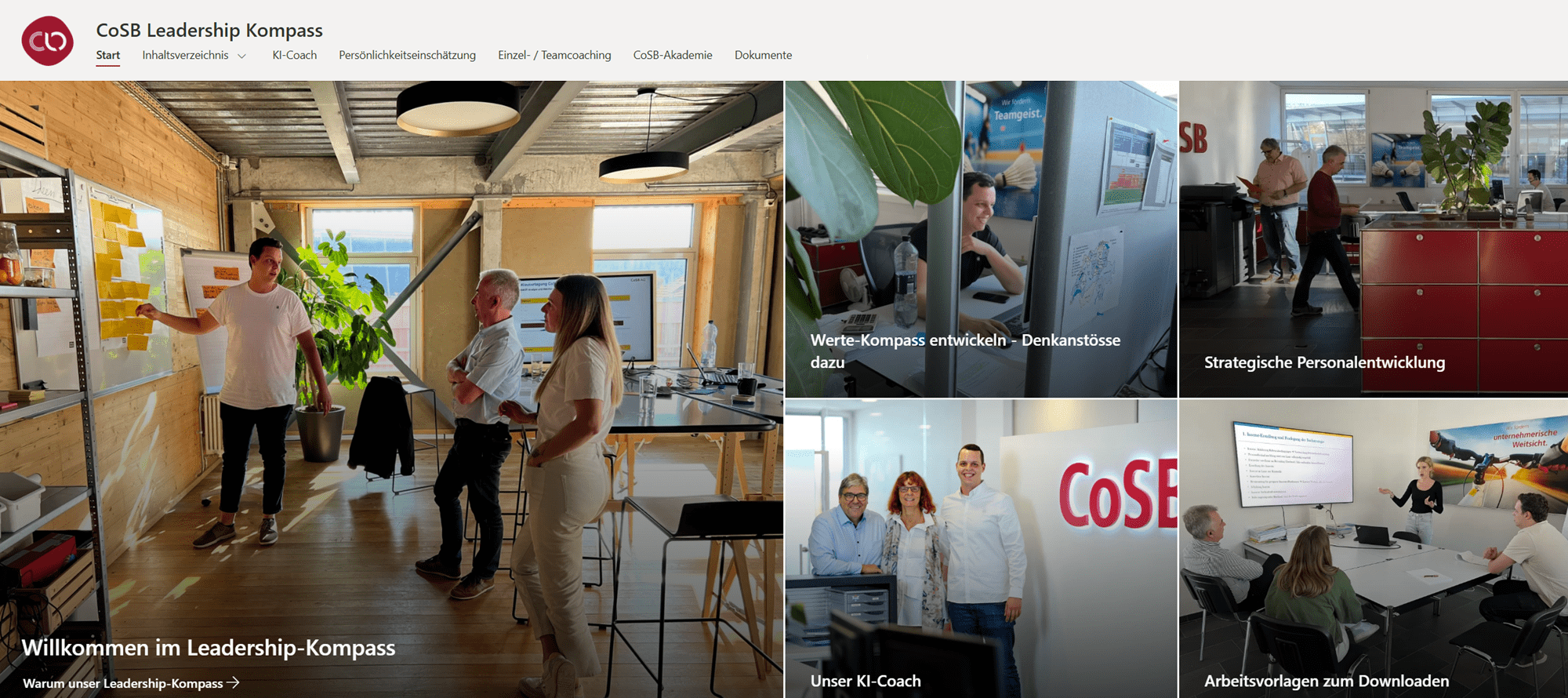Open the CoSB-Akademie menu item
Image resolution: width=1568 pixels, height=698 pixels.
[673, 55]
